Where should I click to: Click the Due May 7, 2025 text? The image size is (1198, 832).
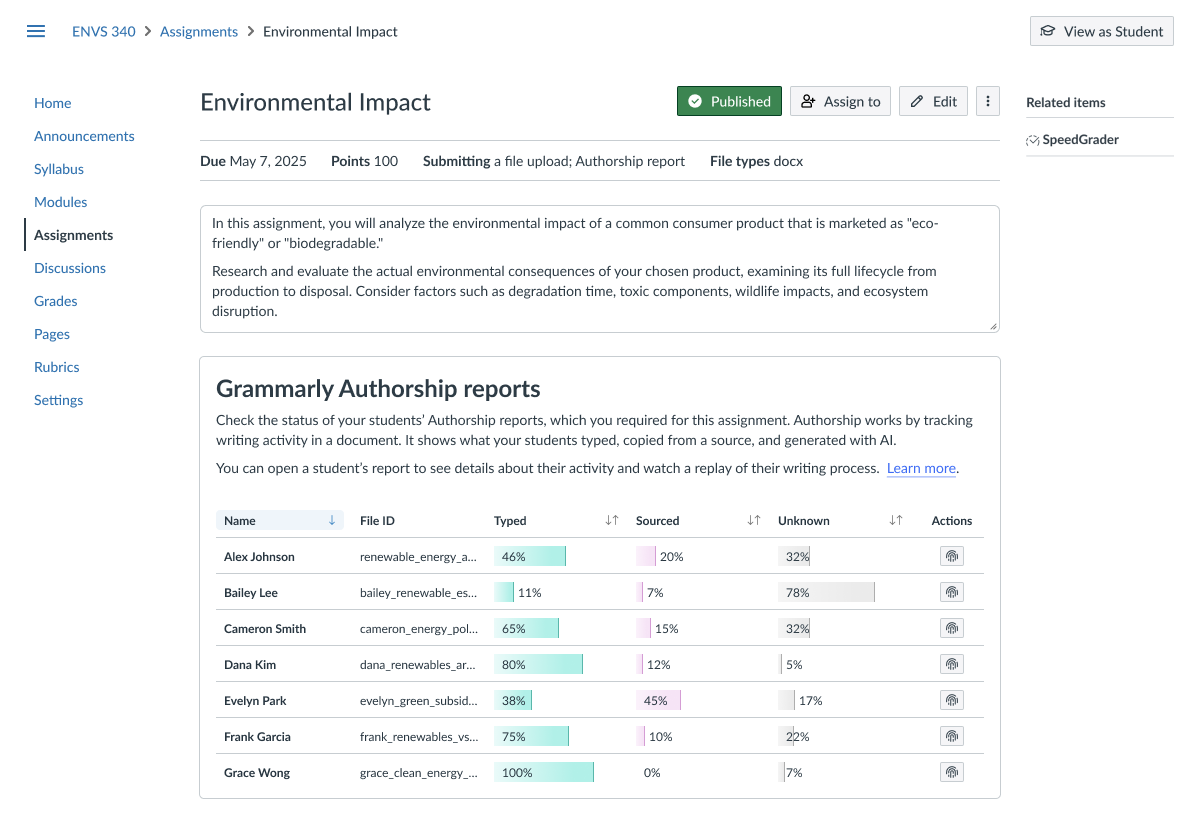pyautogui.click(x=253, y=161)
